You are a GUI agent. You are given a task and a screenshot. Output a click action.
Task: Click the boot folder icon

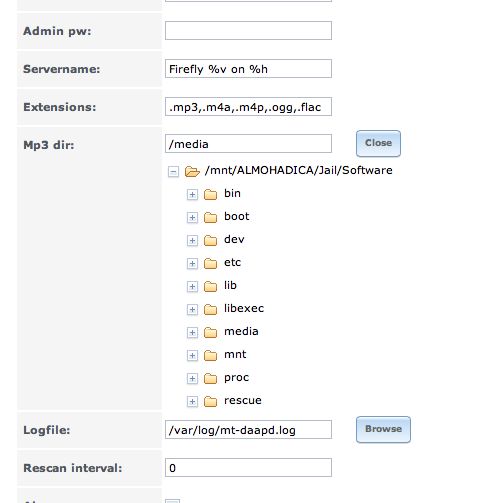click(210, 217)
